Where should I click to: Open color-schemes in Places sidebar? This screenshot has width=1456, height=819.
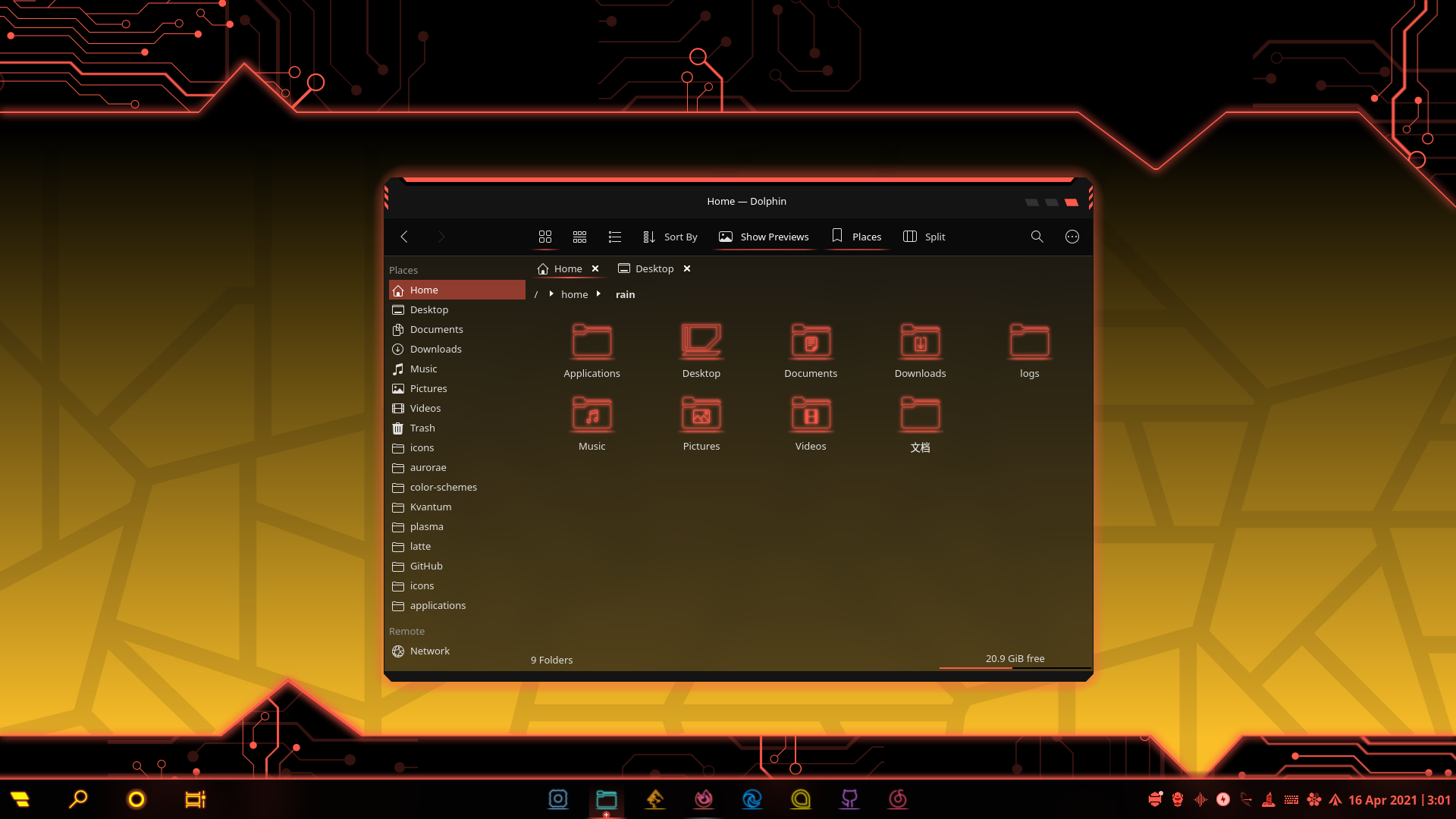tap(457, 487)
